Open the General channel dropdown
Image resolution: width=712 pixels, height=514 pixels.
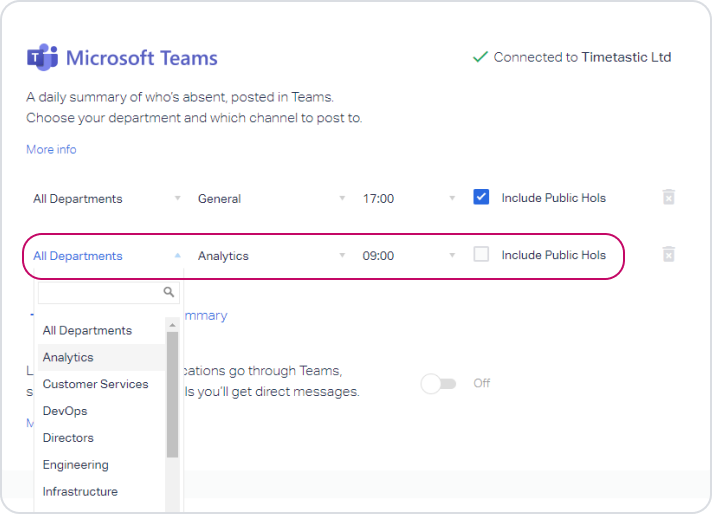272,198
